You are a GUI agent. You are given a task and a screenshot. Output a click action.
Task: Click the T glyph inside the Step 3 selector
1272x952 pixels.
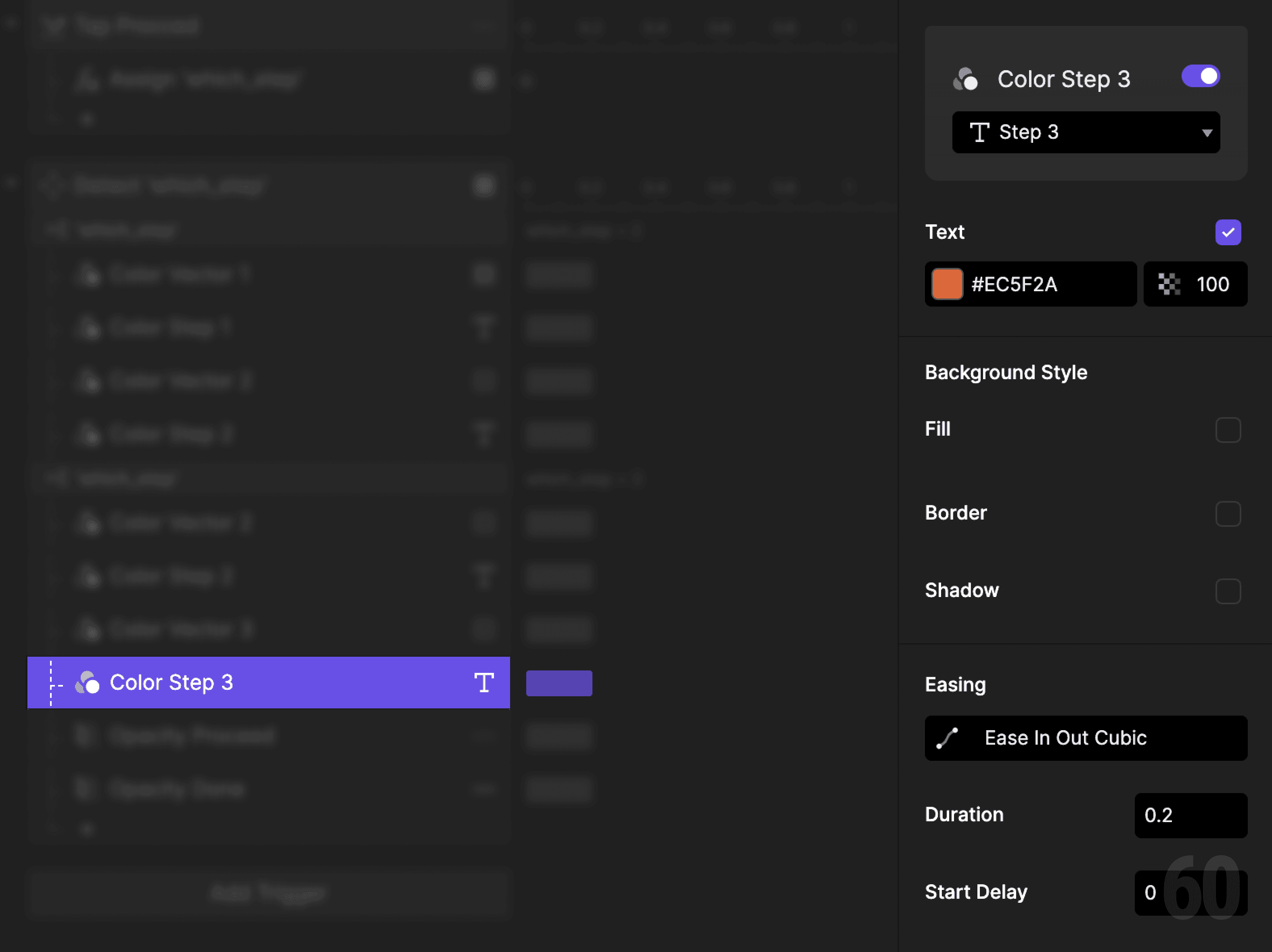tap(981, 132)
